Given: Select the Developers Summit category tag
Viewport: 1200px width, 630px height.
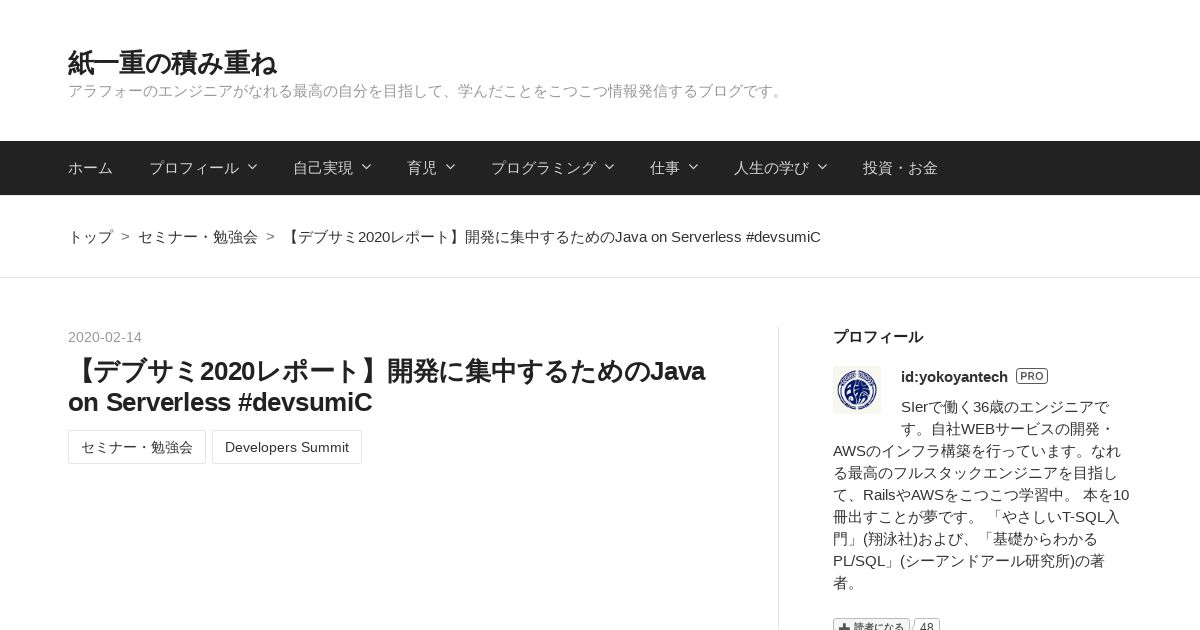Looking at the screenshot, I should pos(287,447).
